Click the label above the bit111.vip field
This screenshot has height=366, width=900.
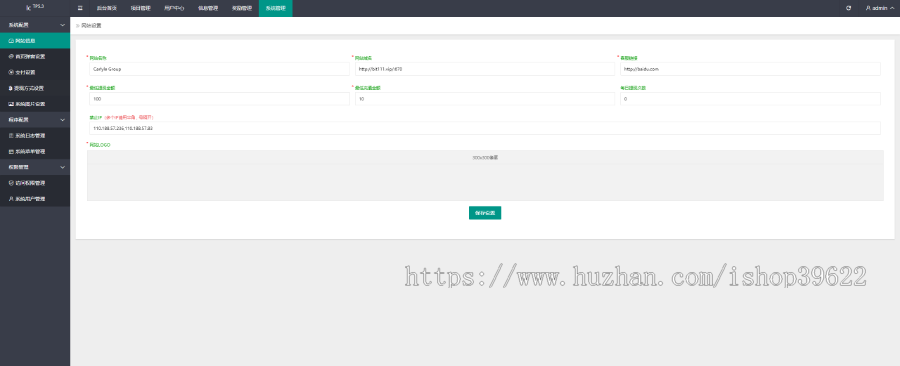[x=363, y=58]
